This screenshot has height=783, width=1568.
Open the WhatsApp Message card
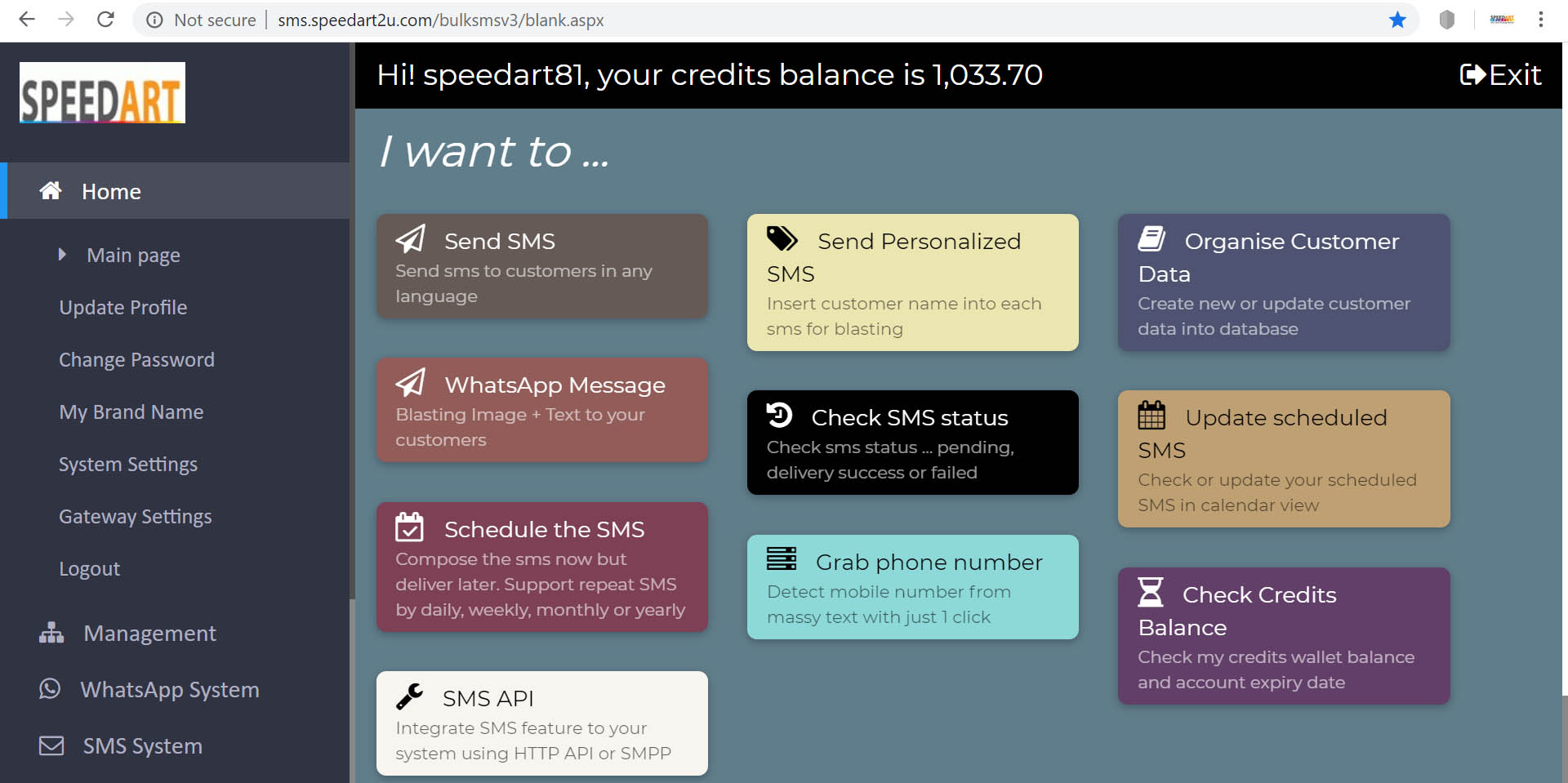point(542,410)
